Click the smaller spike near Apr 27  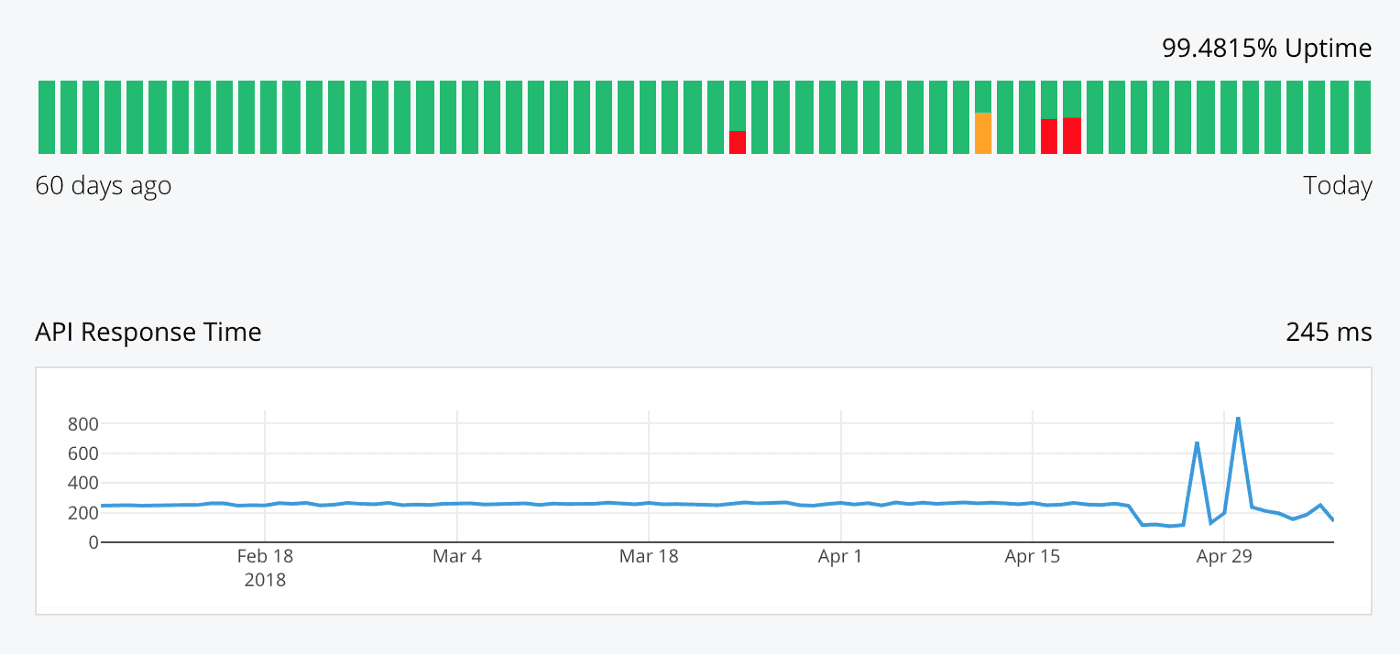[x=1196, y=441]
